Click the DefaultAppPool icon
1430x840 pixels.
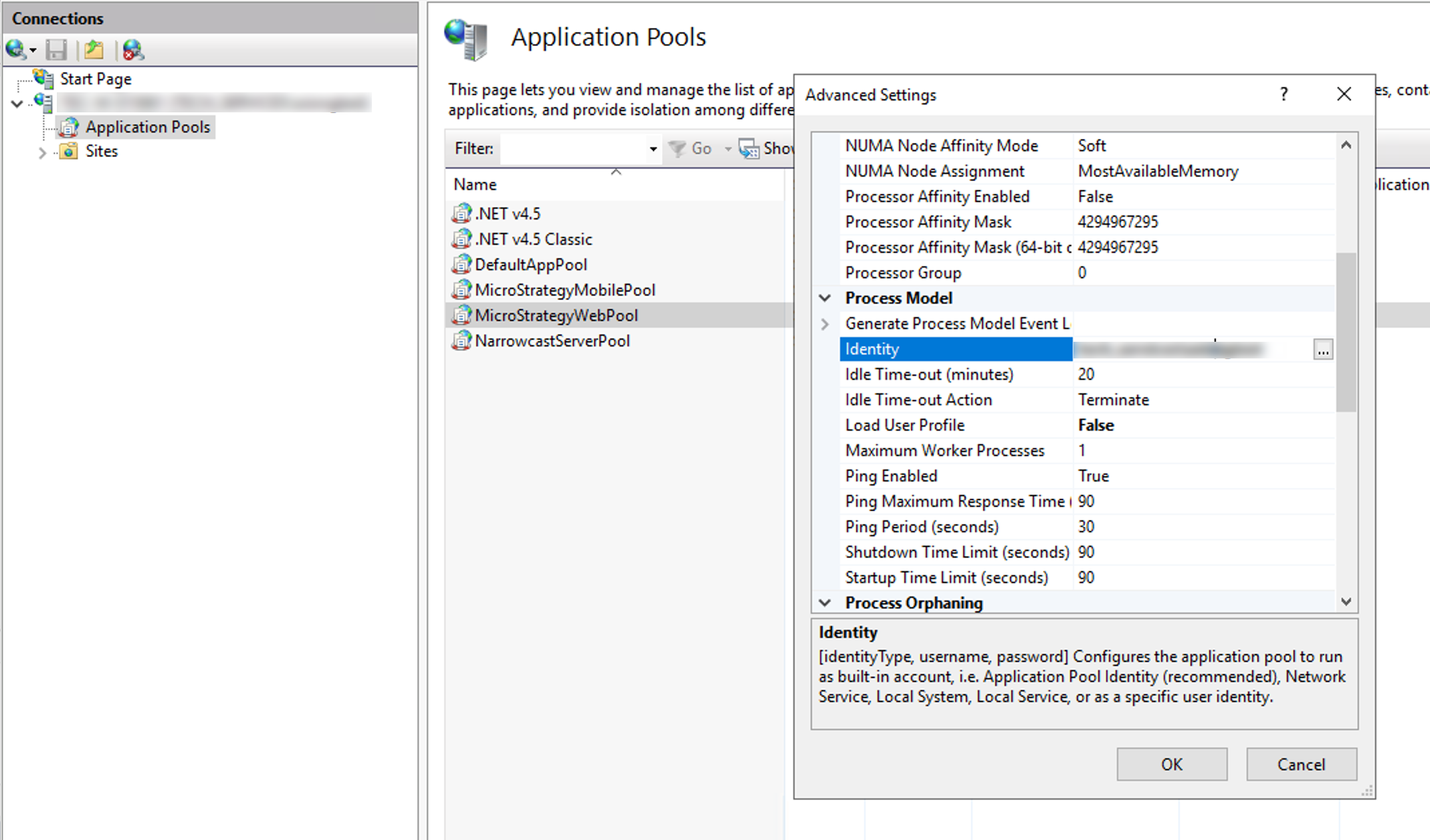(462, 264)
